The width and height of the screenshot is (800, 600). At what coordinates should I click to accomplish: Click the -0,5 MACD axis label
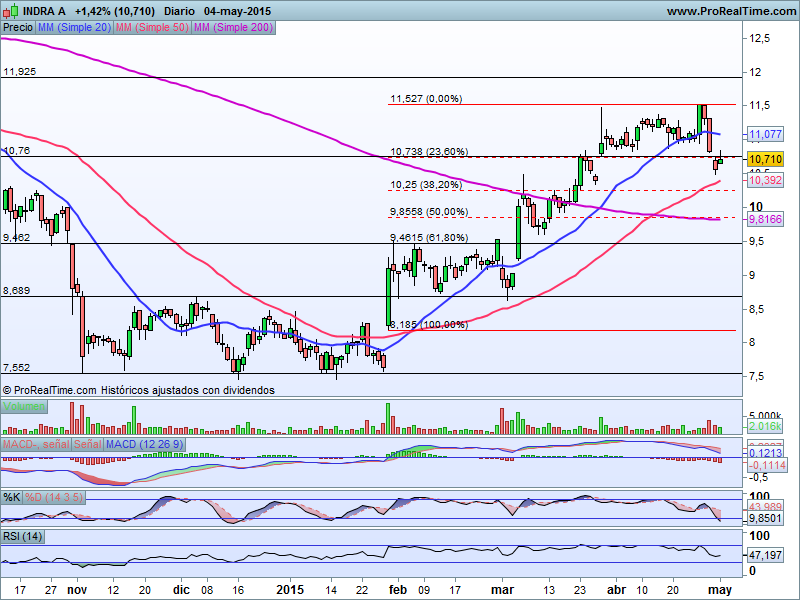pos(759,478)
